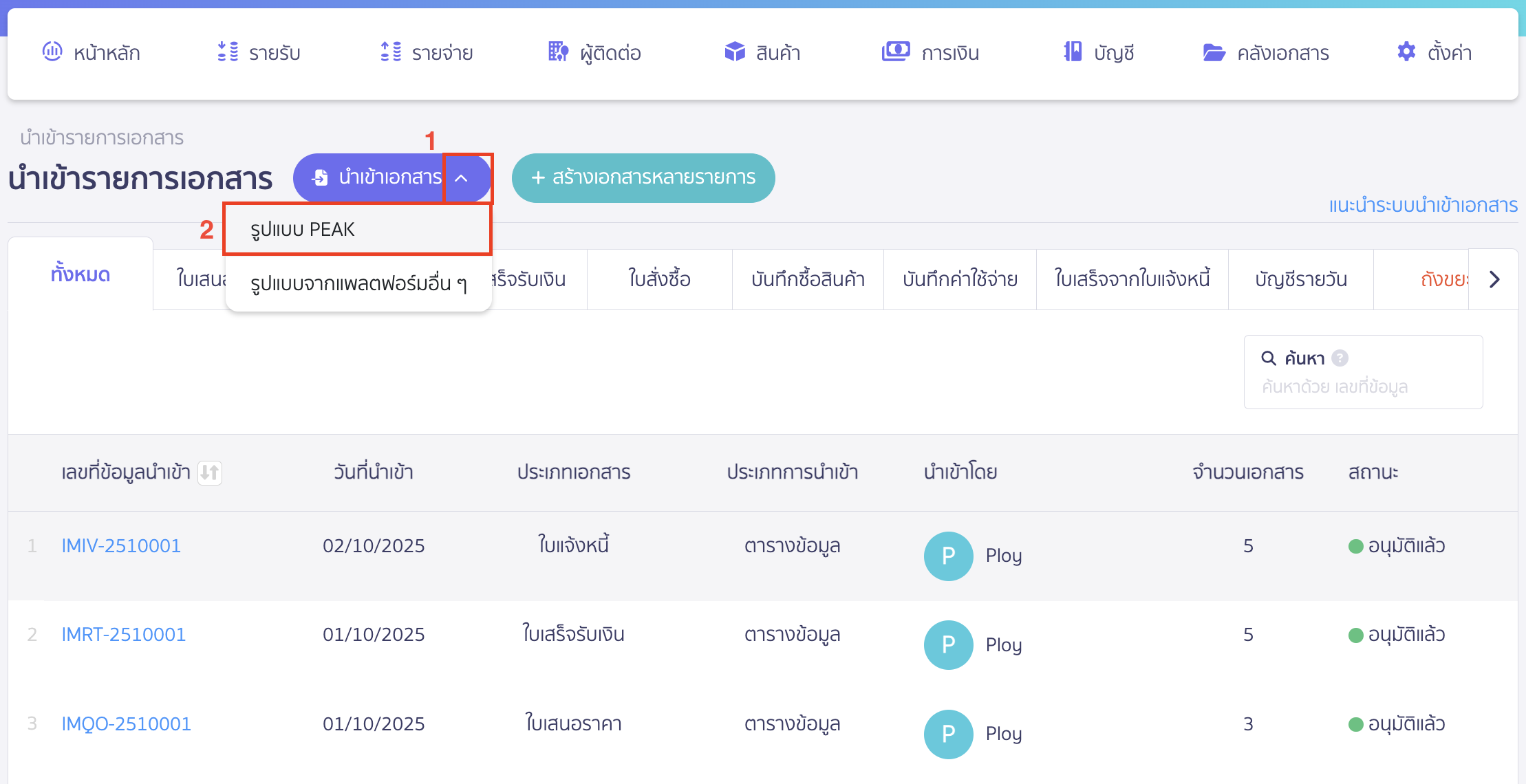Click the magnifier icon beside ค้นหา

[1268, 358]
